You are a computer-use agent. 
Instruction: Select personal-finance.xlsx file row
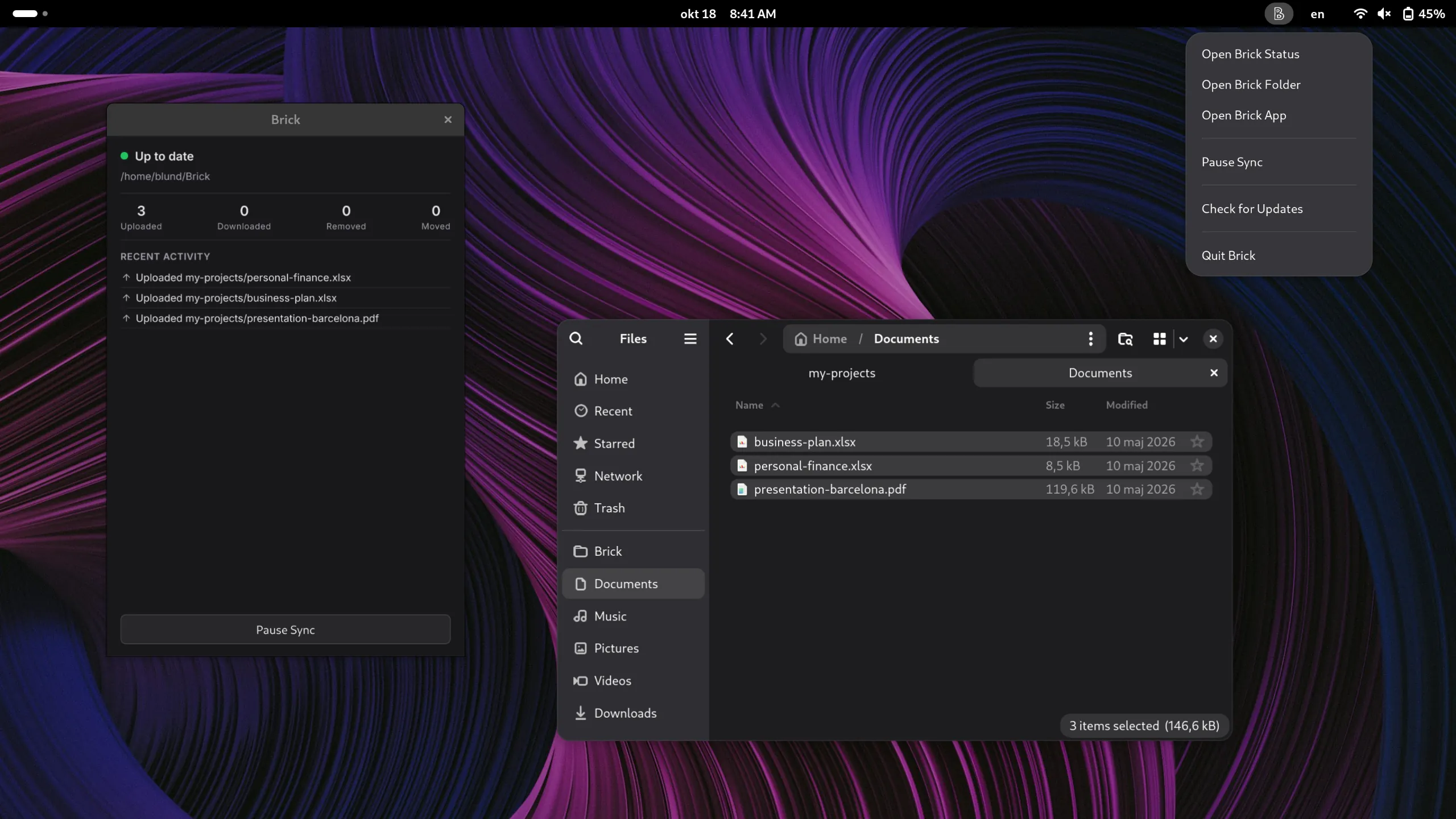971,466
